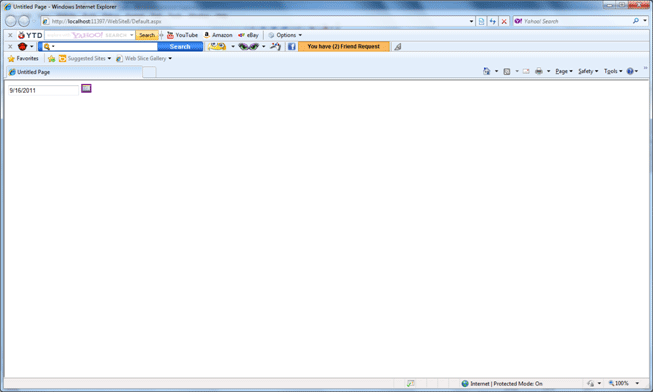The image size is (653, 392).
Task: Click the green eyes toolbar icon
Action: coord(249,47)
